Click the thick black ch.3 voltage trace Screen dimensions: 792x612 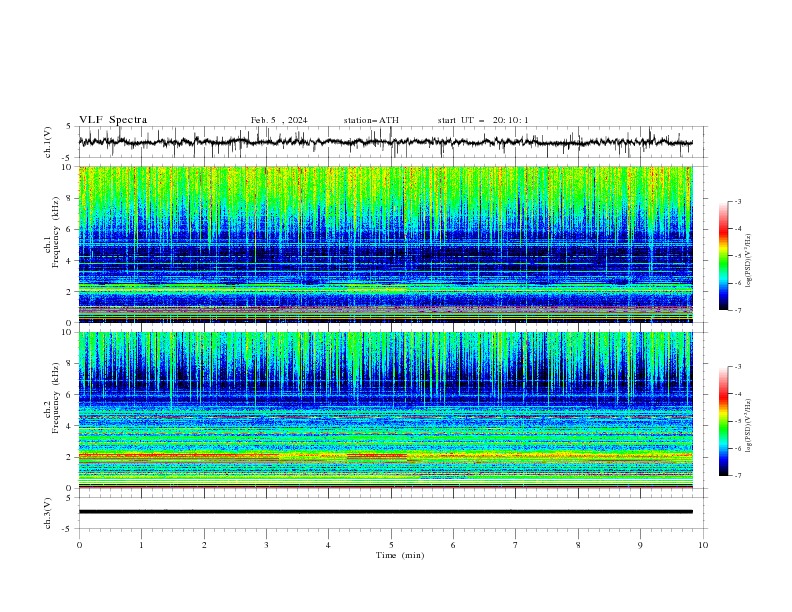385,512
